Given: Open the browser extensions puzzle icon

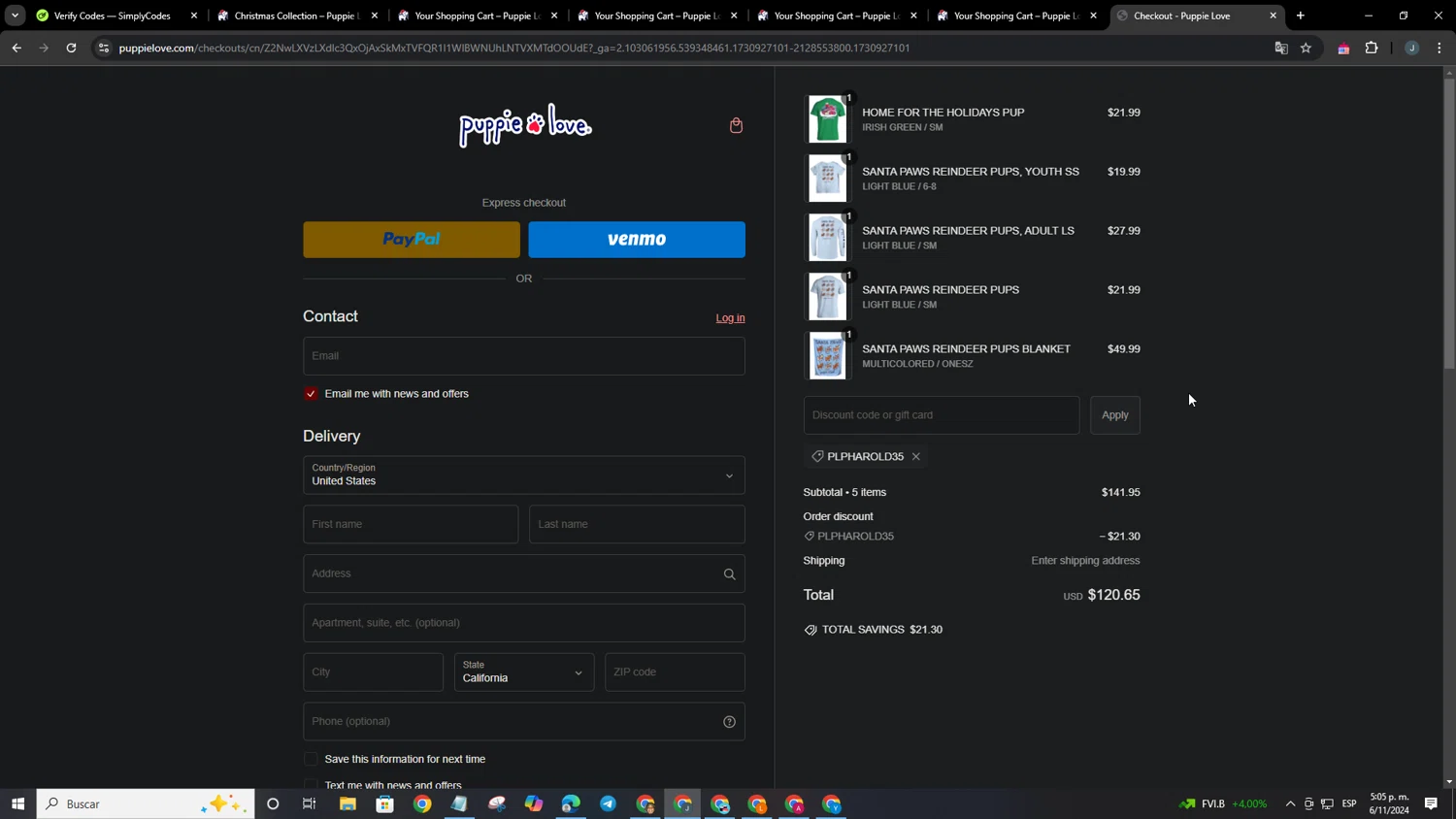Looking at the screenshot, I should 1372,48.
